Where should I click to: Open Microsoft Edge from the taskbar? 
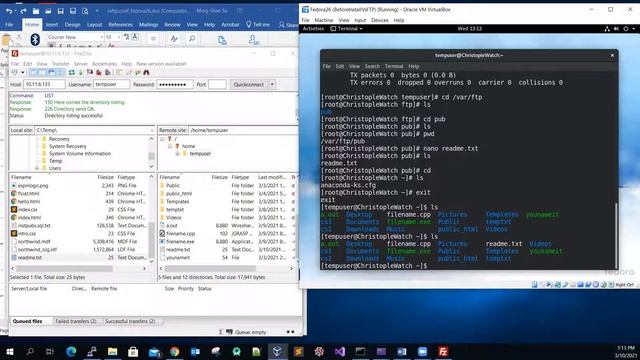[x=71, y=351]
